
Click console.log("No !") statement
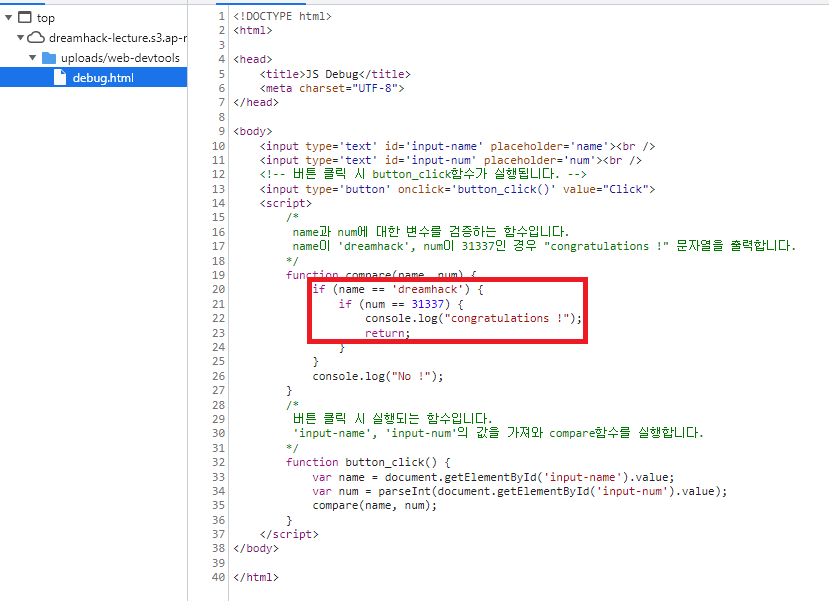(x=377, y=376)
